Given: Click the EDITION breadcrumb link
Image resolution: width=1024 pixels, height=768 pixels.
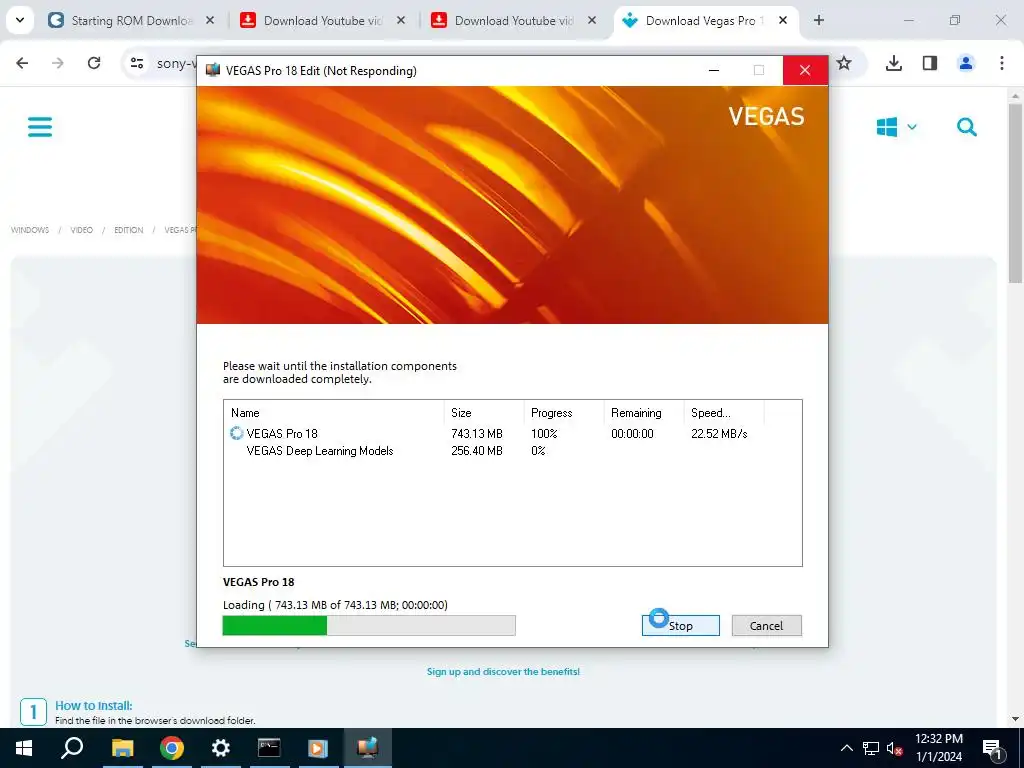Looking at the screenshot, I should 129,230.
